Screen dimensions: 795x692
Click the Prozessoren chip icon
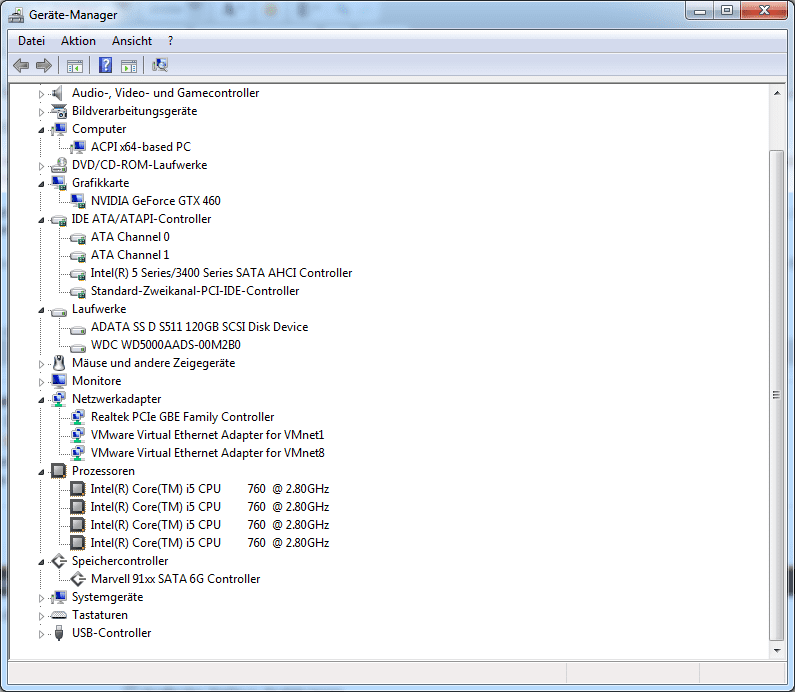tap(59, 471)
